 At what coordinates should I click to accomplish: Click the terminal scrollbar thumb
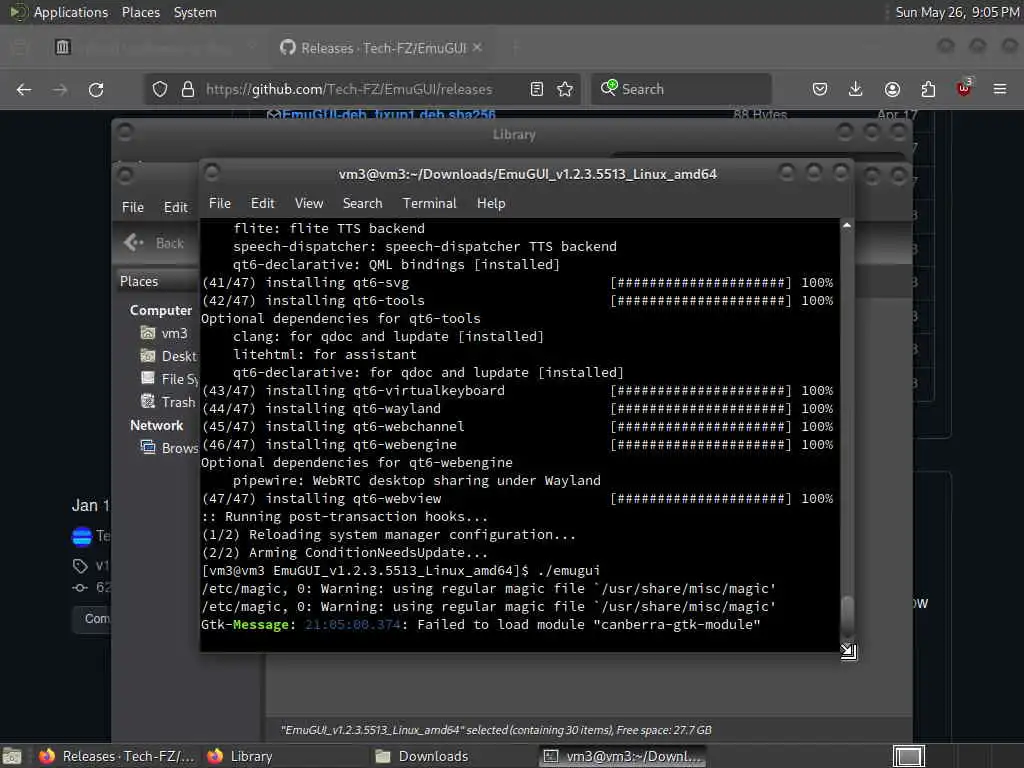click(x=847, y=615)
